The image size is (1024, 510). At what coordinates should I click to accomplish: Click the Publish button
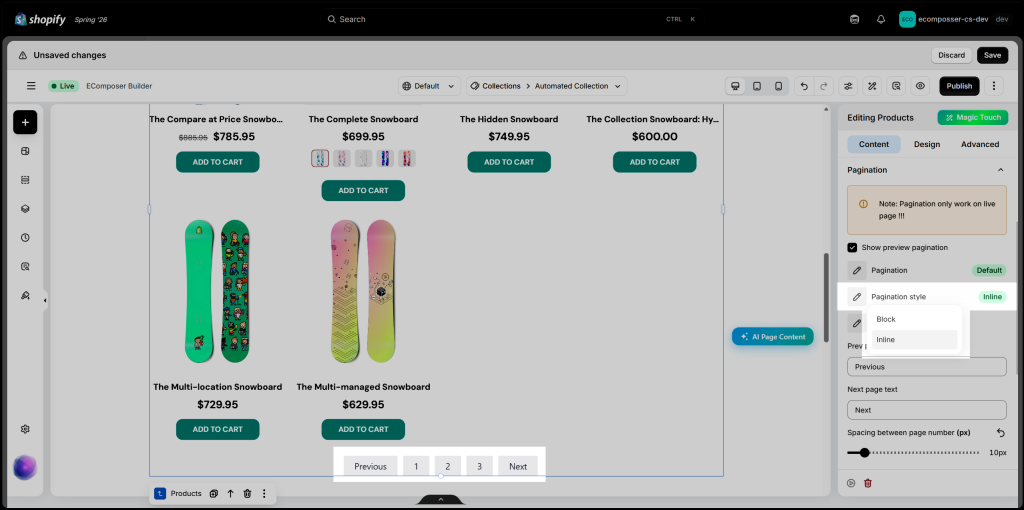[959, 86]
